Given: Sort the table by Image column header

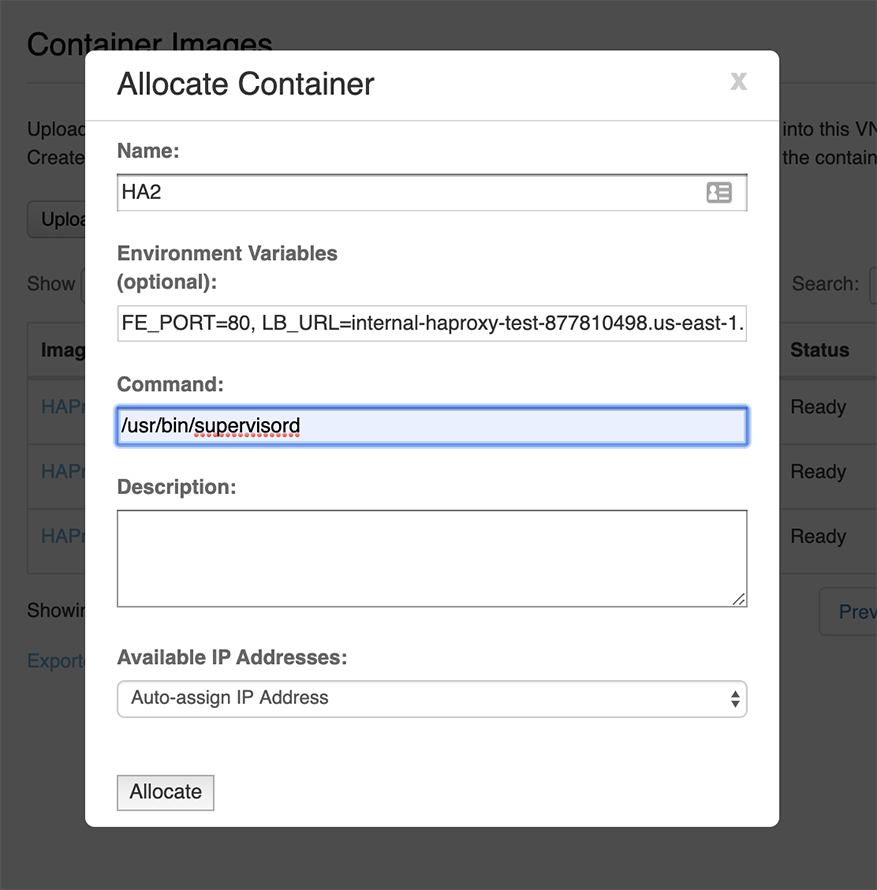Looking at the screenshot, I should (62, 351).
